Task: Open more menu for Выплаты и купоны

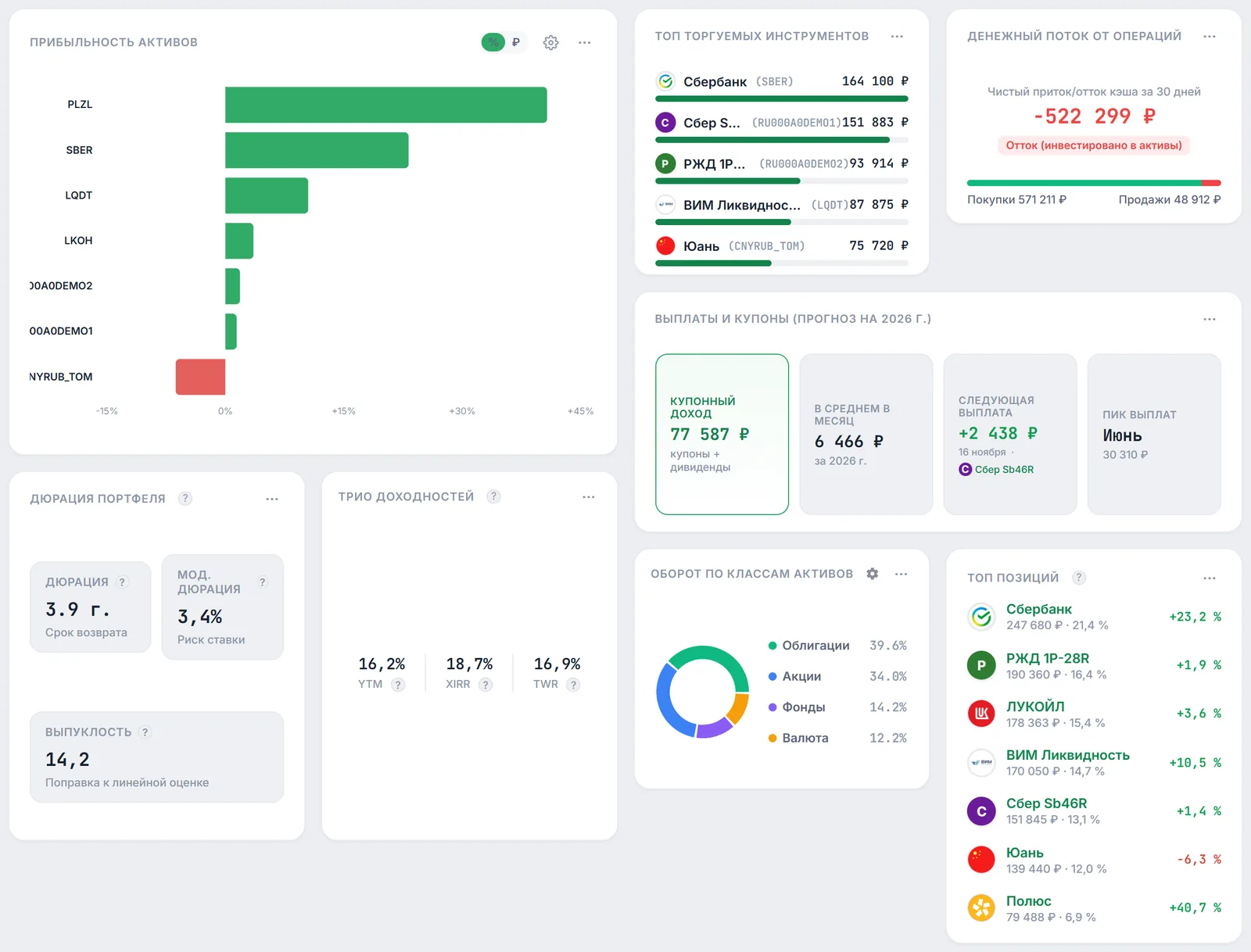Action: click(1210, 319)
